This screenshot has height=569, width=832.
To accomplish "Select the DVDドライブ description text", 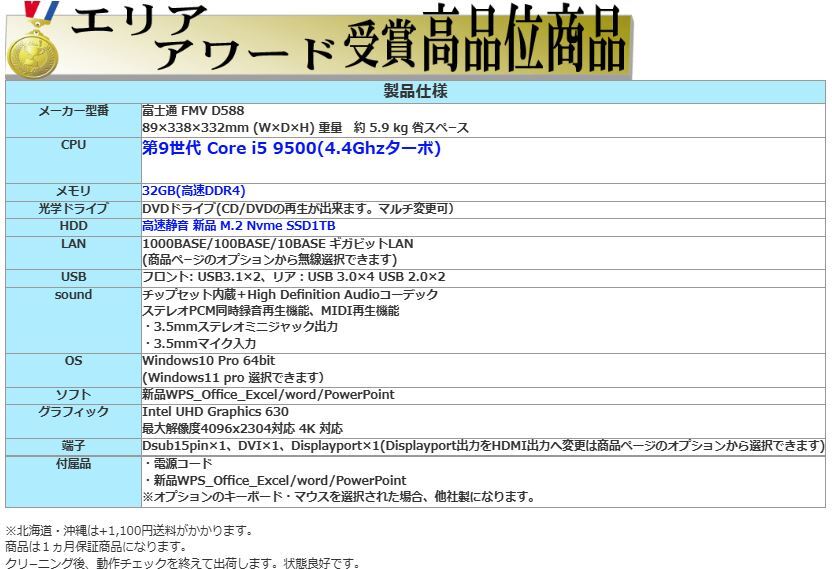I will [298, 209].
